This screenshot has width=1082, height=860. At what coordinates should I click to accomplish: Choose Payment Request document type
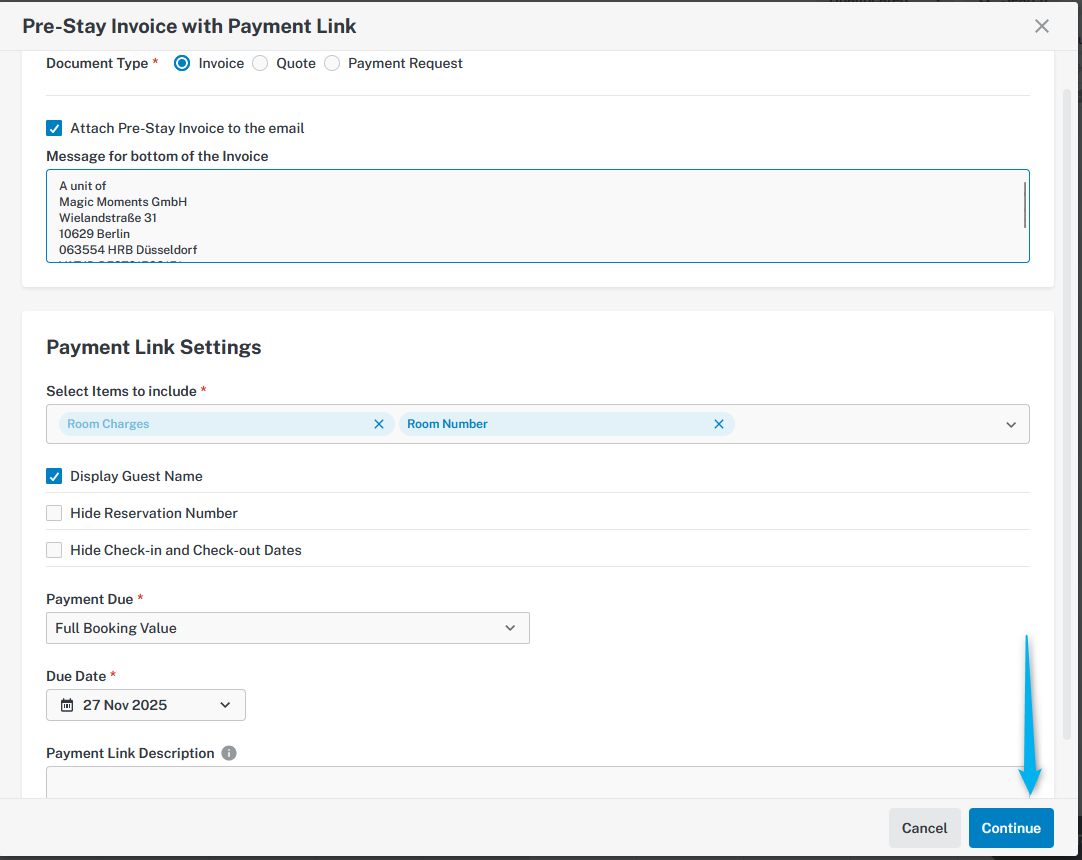click(x=332, y=63)
